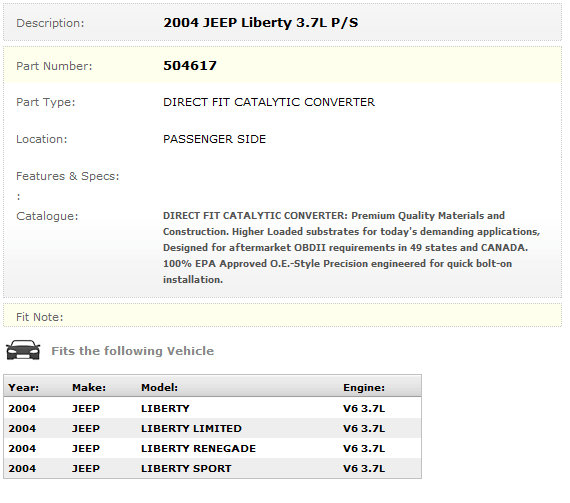570x503 pixels.
Task: Click V6 3.7L engine in the LIBERTY SPORT row
Action: 364,468
